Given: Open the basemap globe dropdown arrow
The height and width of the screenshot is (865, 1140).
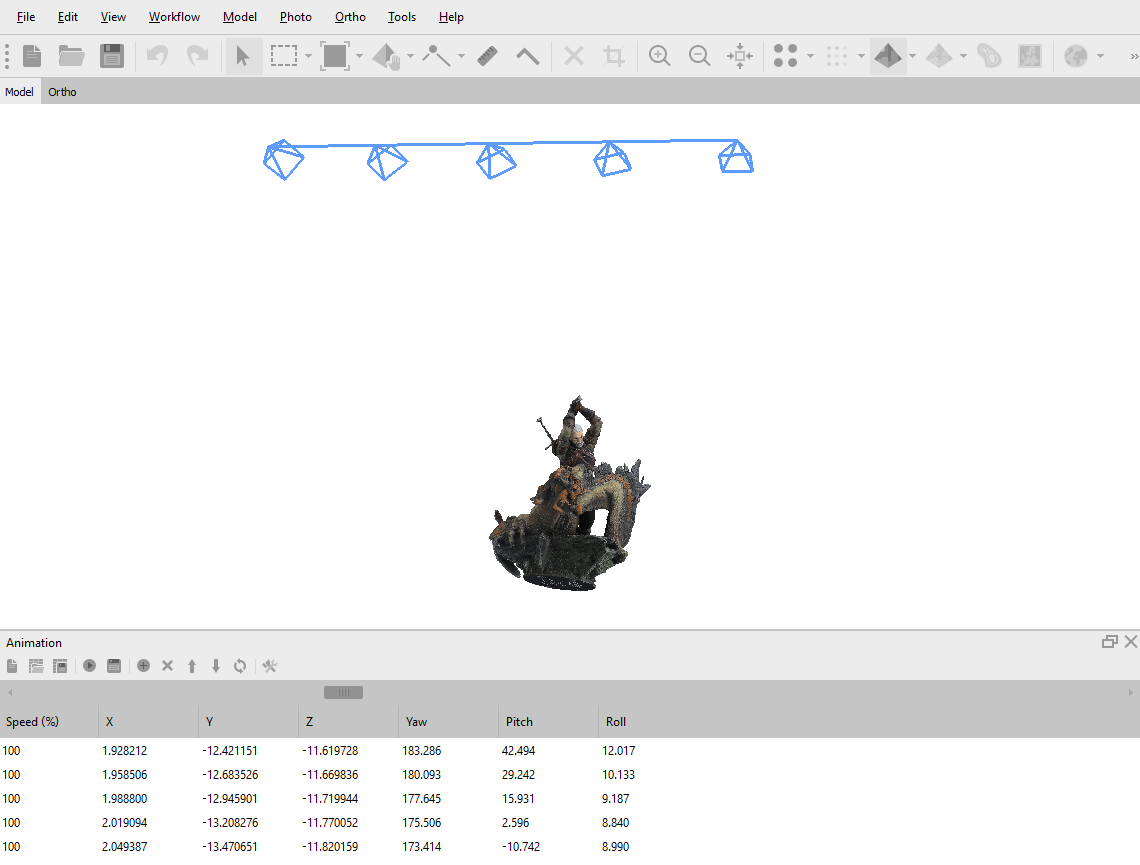Looking at the screenshot, I should (x=1101, y=56).
